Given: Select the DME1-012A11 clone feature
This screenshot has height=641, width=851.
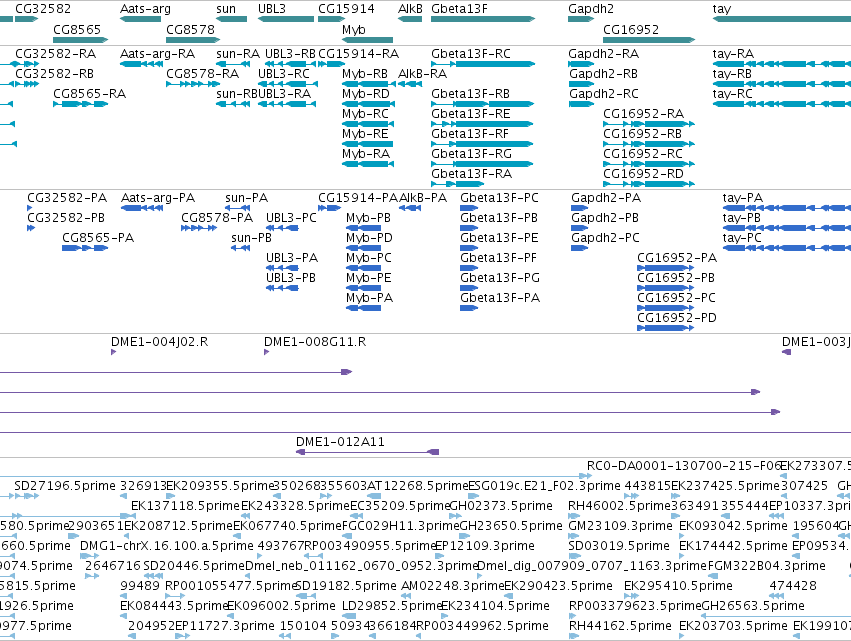Looking at the screenshot, I should coord(367,452).
